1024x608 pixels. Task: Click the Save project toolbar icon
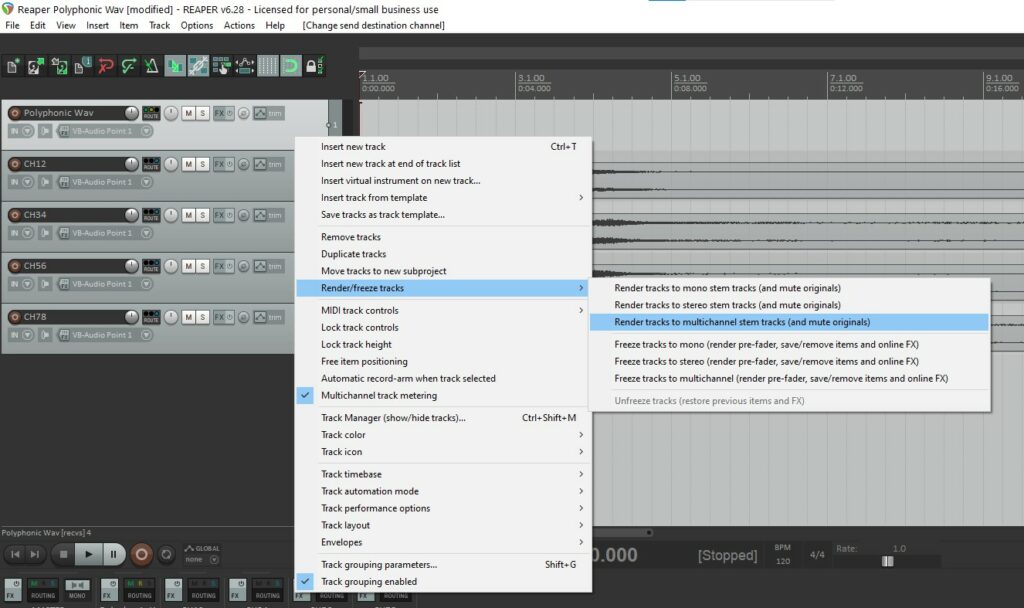[59, 66]
